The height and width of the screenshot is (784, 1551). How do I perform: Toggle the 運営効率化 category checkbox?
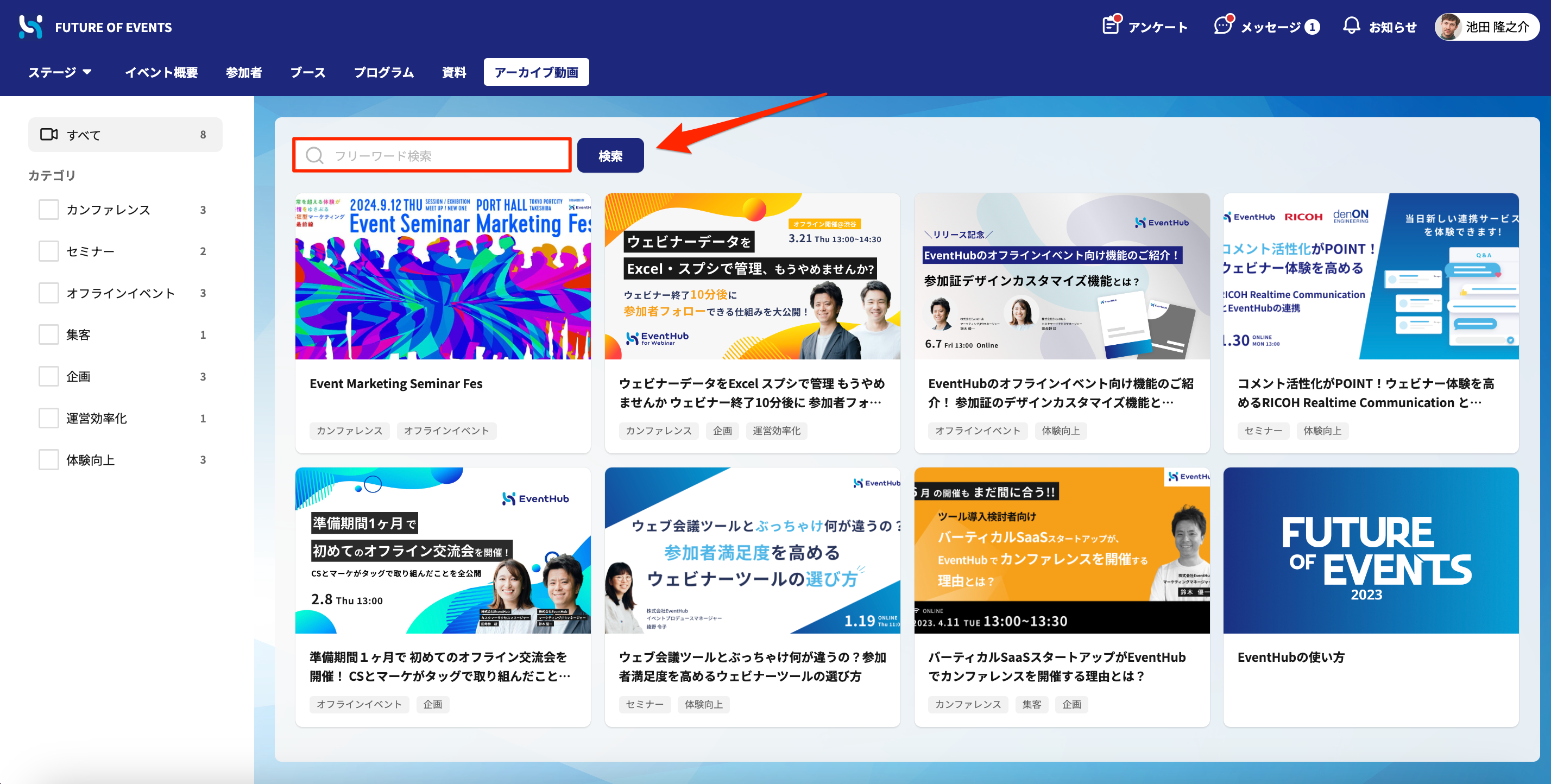click(x=49, y=418)
